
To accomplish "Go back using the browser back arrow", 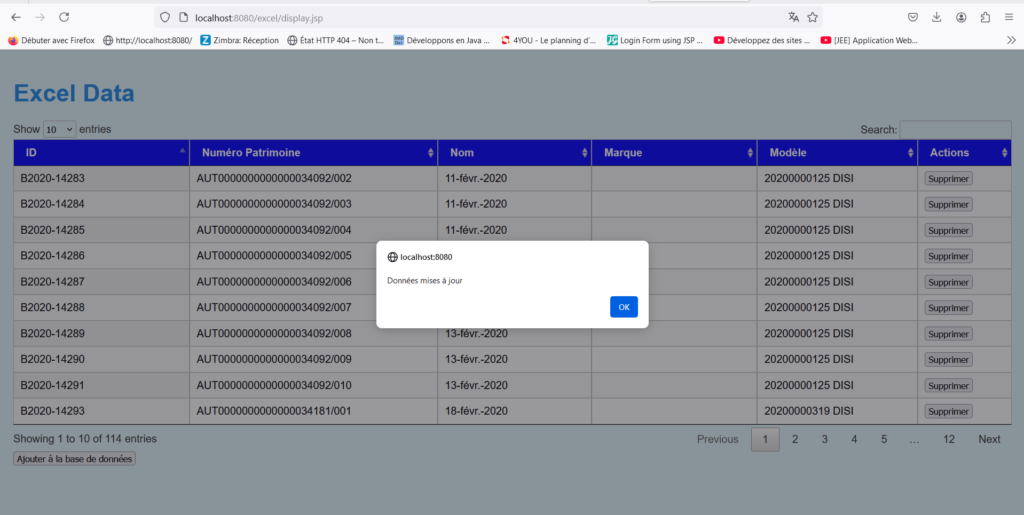I will pos(16,17).
